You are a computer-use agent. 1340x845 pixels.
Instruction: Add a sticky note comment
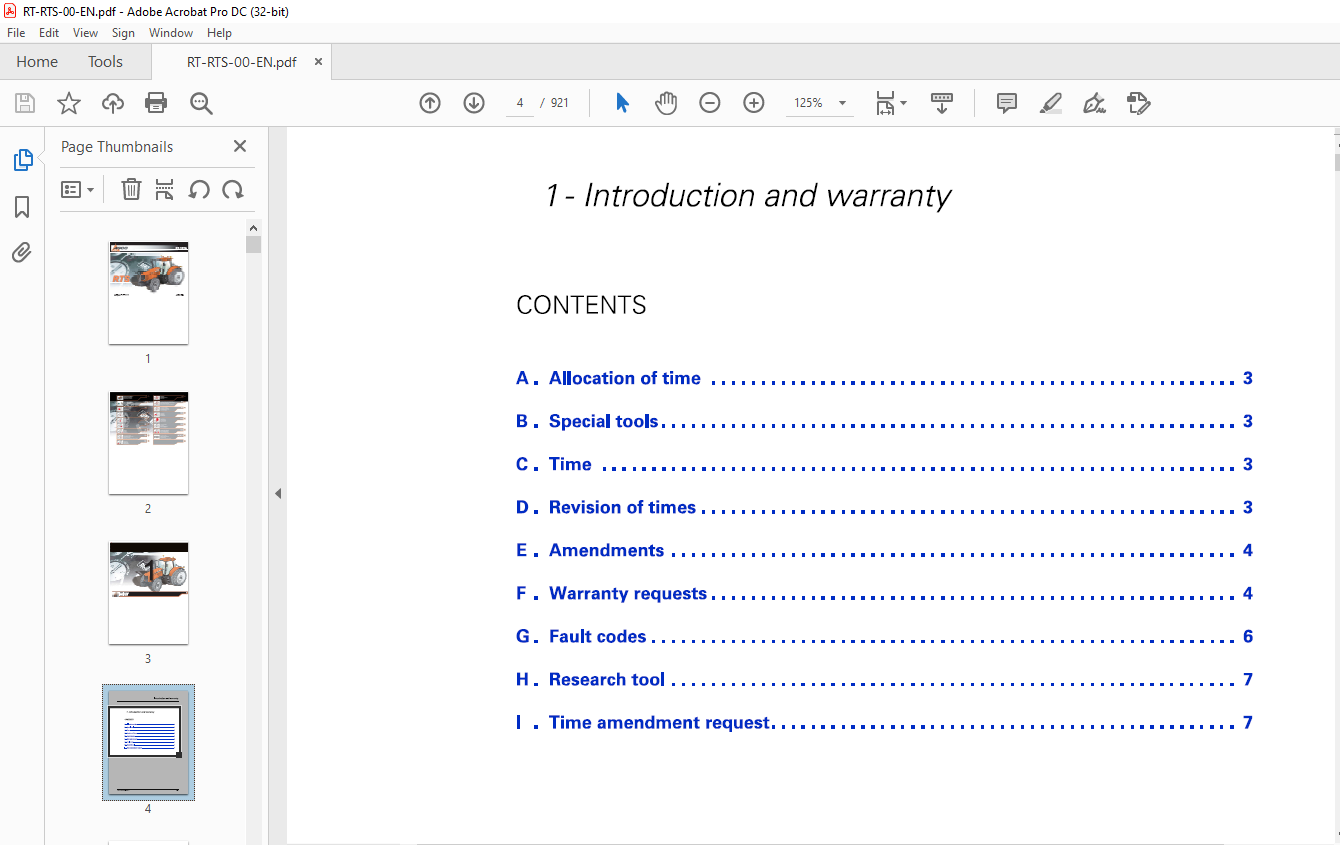[1007, 103]
